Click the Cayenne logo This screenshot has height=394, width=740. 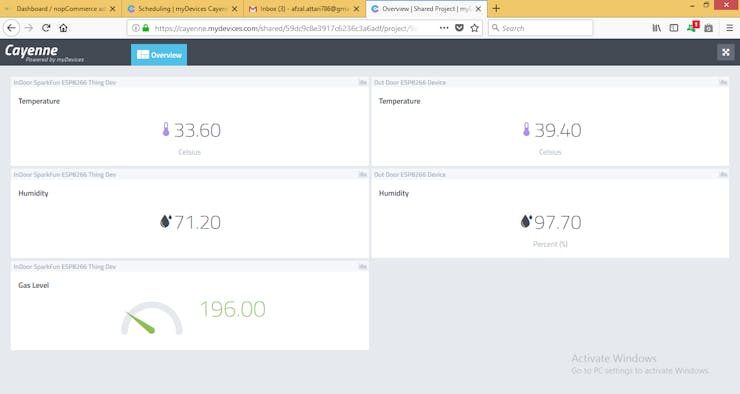[x=44, y=52]
